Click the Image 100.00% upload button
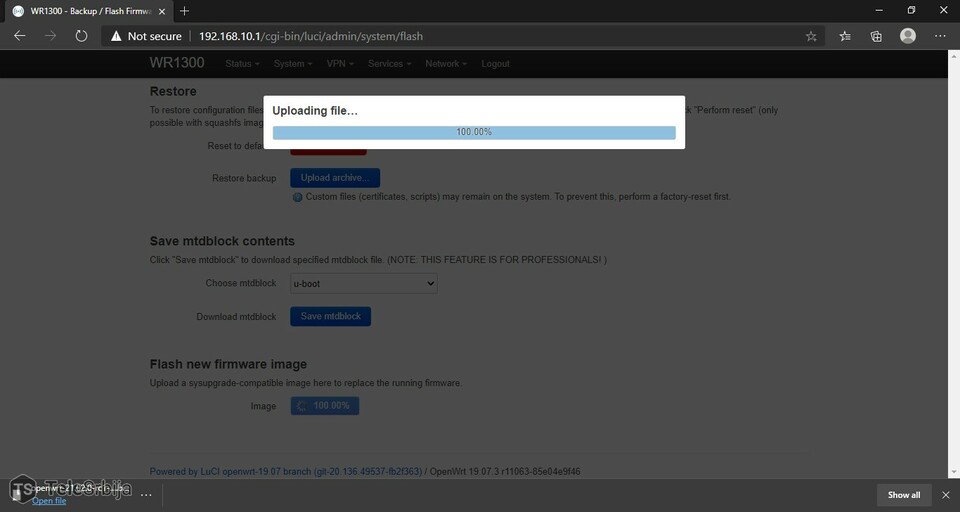The width and height of the screenshot is (960, 512). tap(324, 405)
